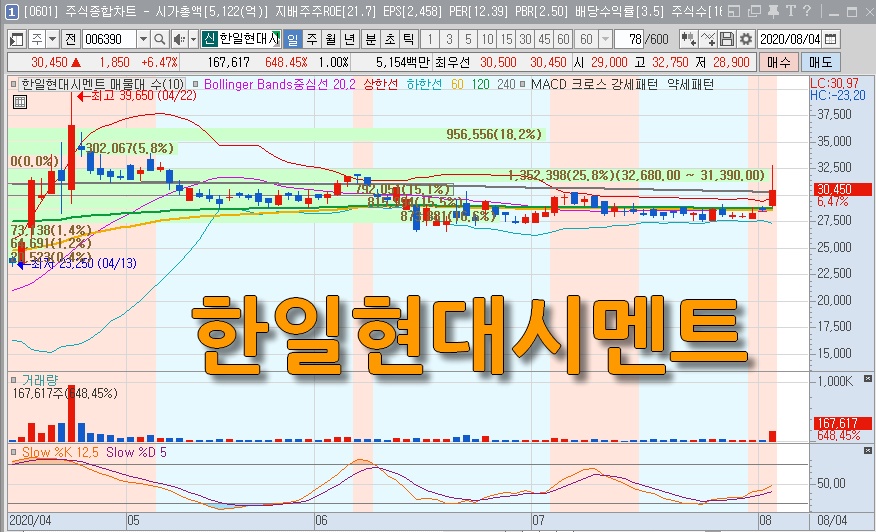Select the 년 yearly period button
Screen dimensions: 876x532
click(x=350, y=39)
